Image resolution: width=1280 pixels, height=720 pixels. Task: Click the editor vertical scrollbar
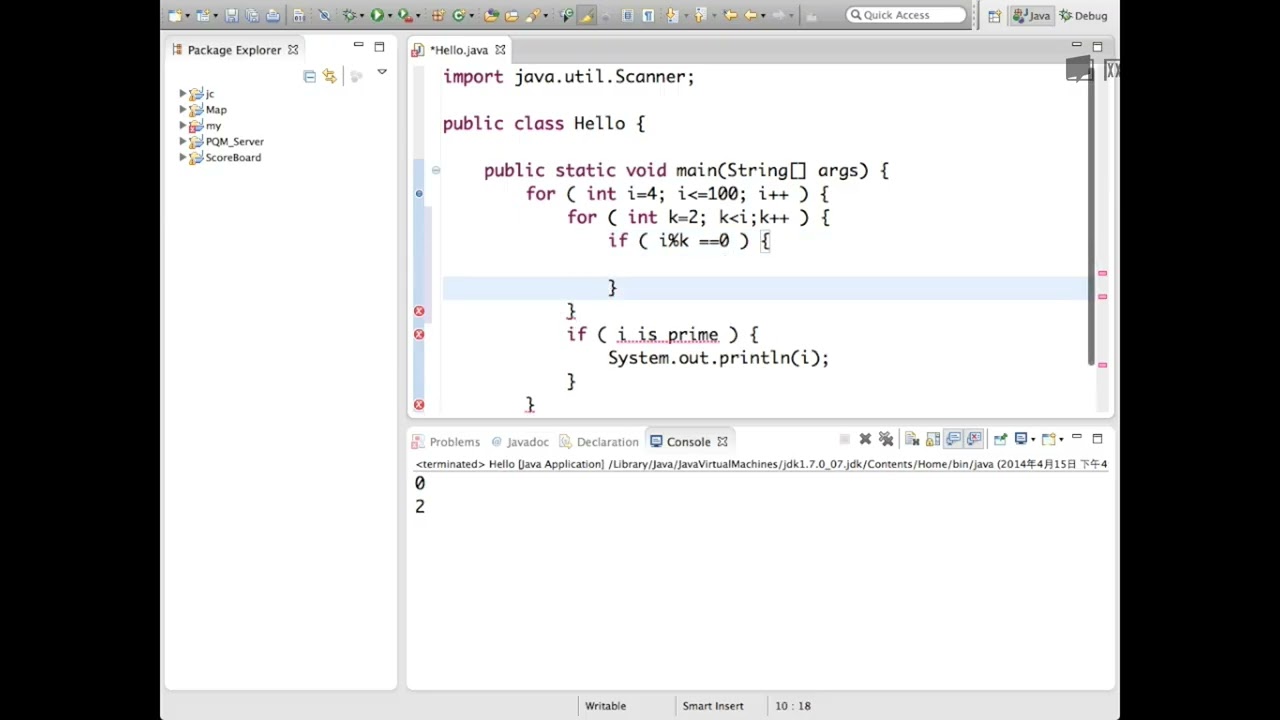click(x=1092, y=217)
